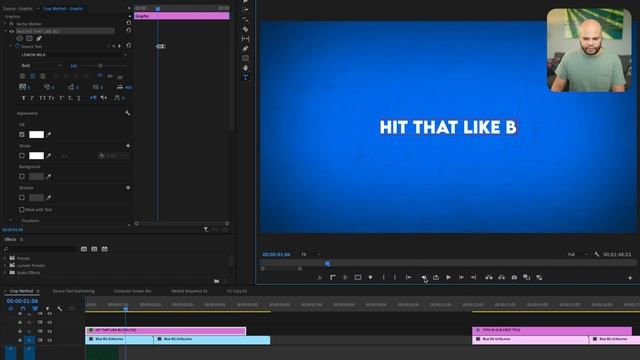The width and height of the screenshot is (640, 360).
Task: Click the Stroke color eyedropper
Action: (x=49, y=156)
